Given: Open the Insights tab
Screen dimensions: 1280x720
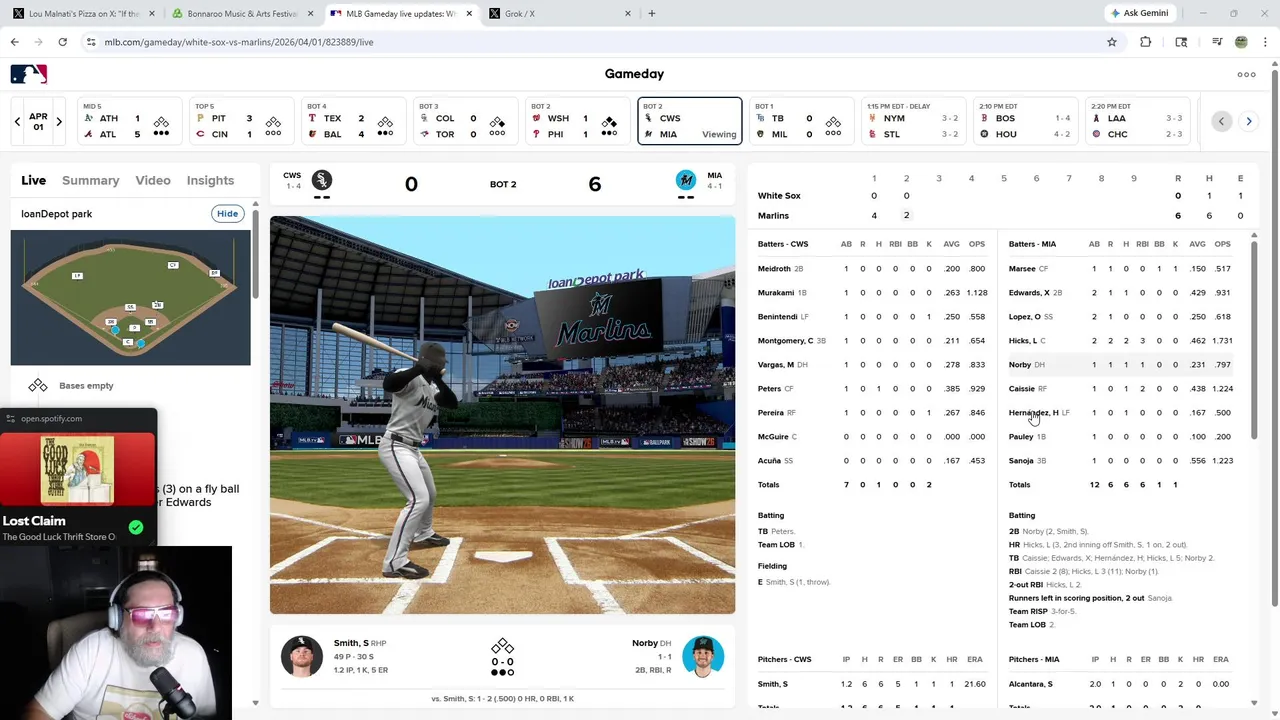Looking at the screenshot, I should (x=210, y=180).
